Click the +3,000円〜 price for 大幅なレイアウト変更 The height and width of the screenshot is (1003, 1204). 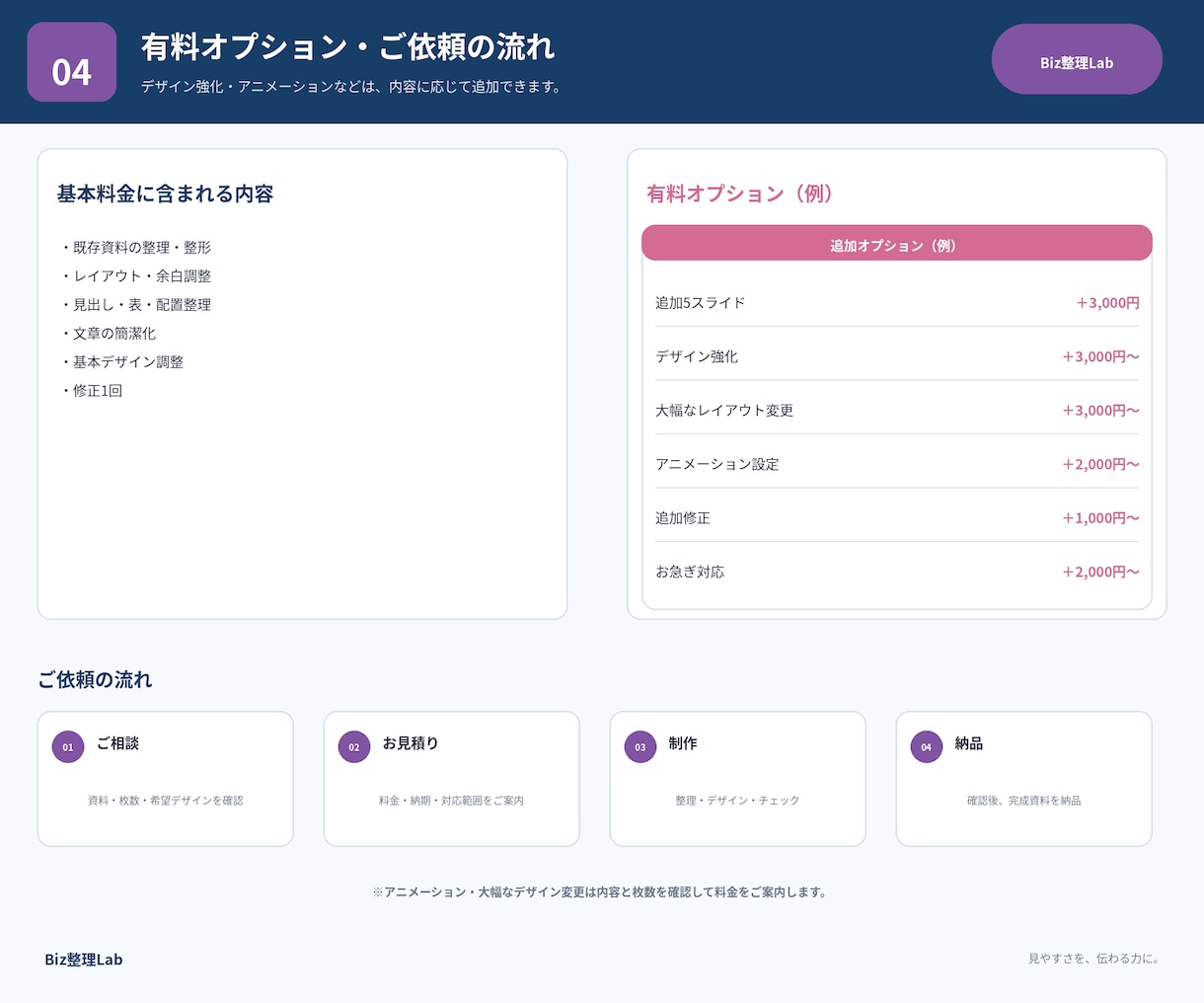1100,410
